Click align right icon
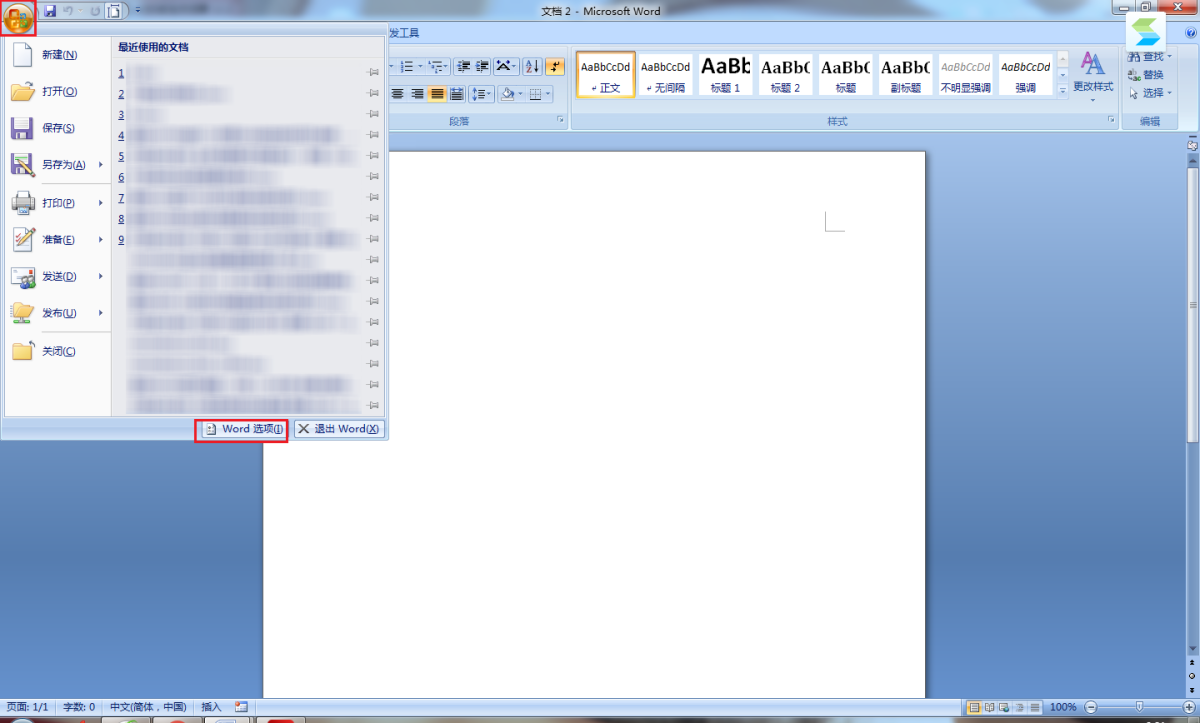Image resolution: width=1200 pixels, height=723 pixels. tap(417, 94)
